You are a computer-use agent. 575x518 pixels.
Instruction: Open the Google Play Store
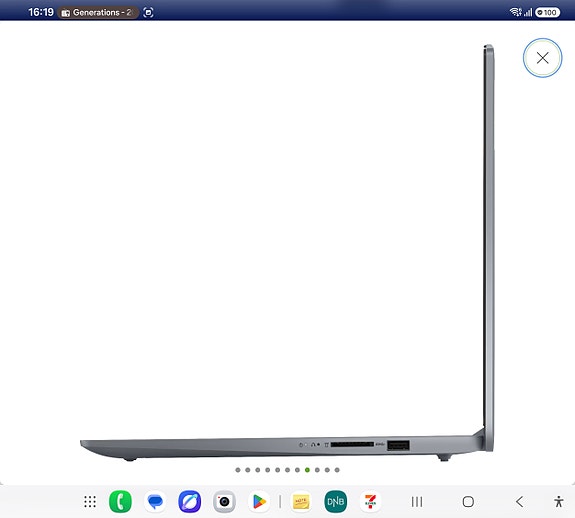coord(259,502)
